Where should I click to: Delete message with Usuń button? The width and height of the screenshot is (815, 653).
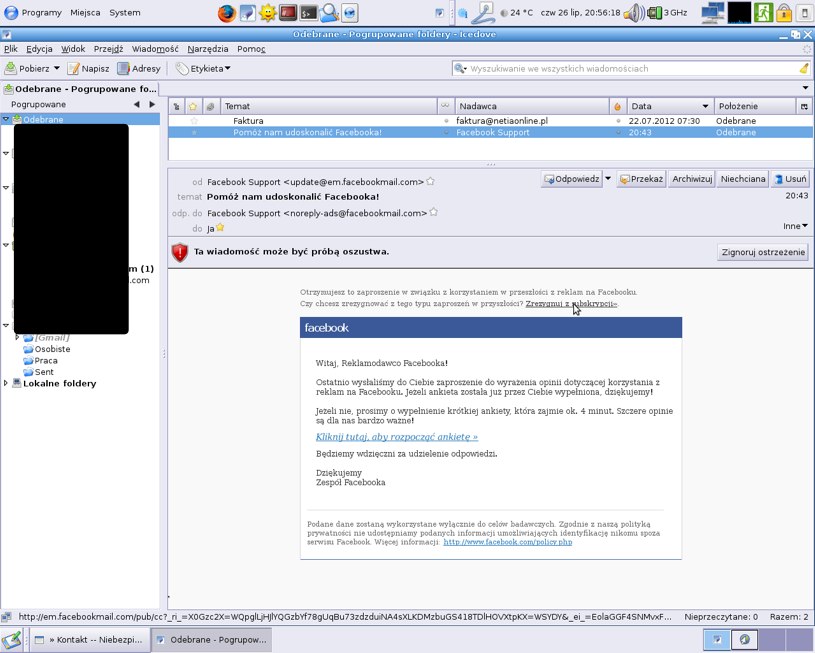point(790,179)
